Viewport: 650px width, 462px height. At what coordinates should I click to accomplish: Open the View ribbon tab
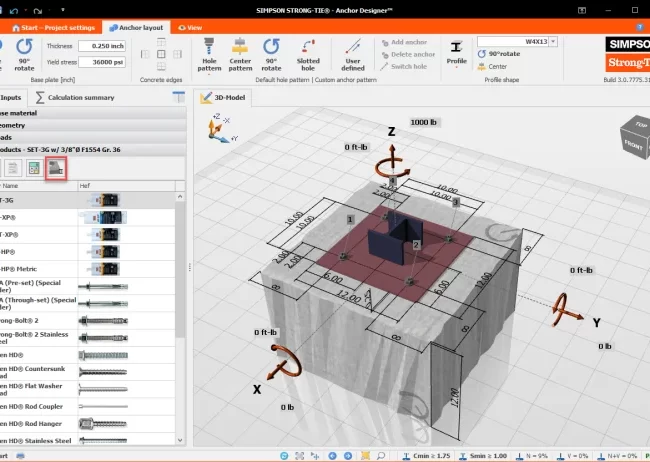click(x=190, y=28)
